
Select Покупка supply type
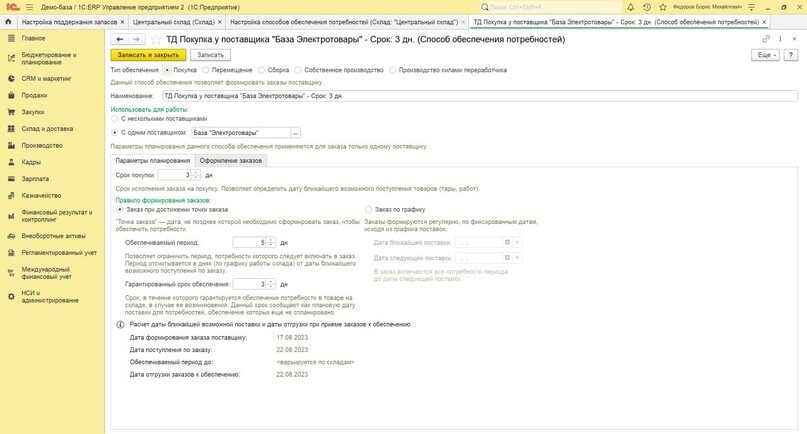[x=167, y=70]
